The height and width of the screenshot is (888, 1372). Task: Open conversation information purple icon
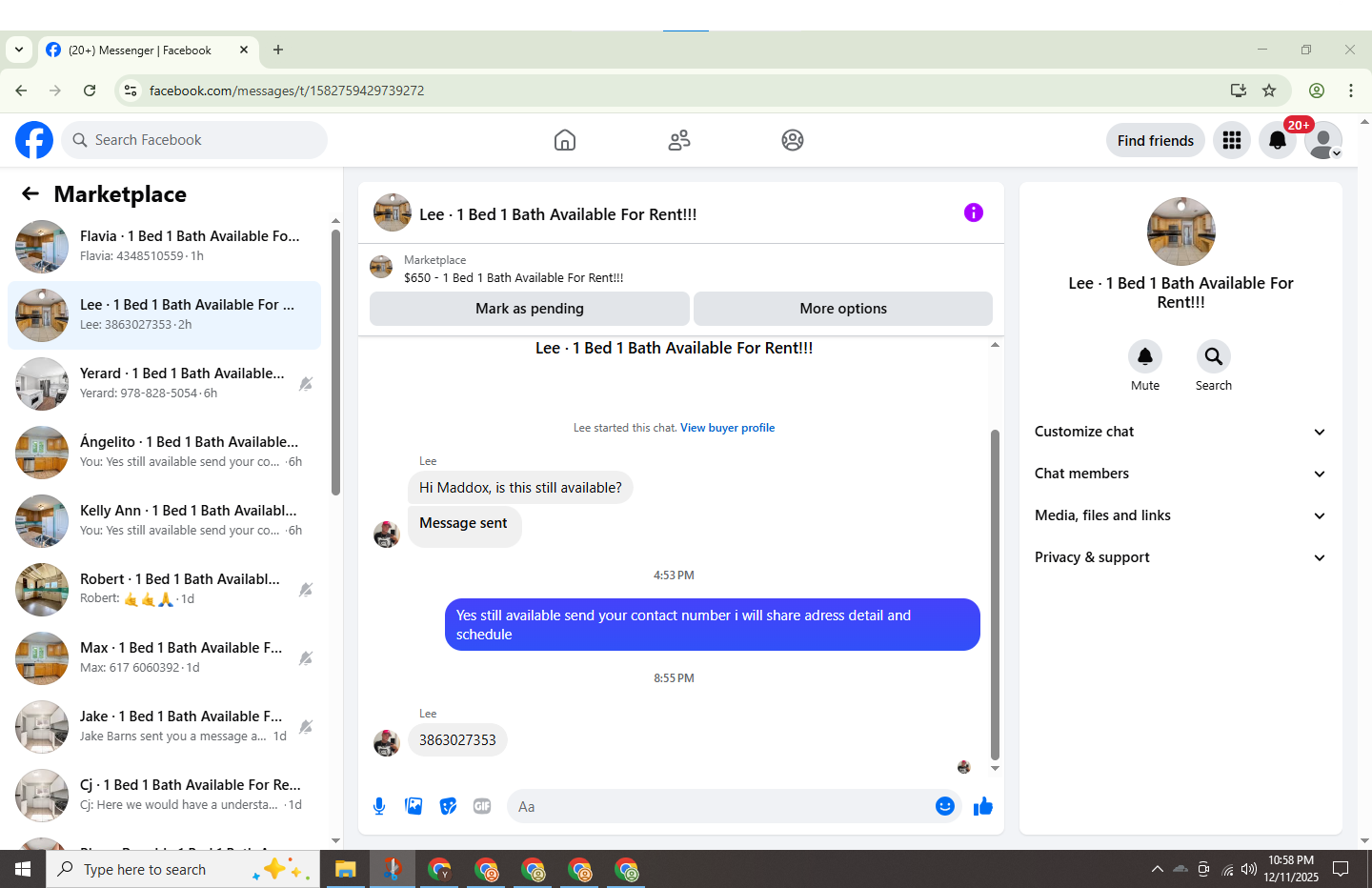click(973, 212)
